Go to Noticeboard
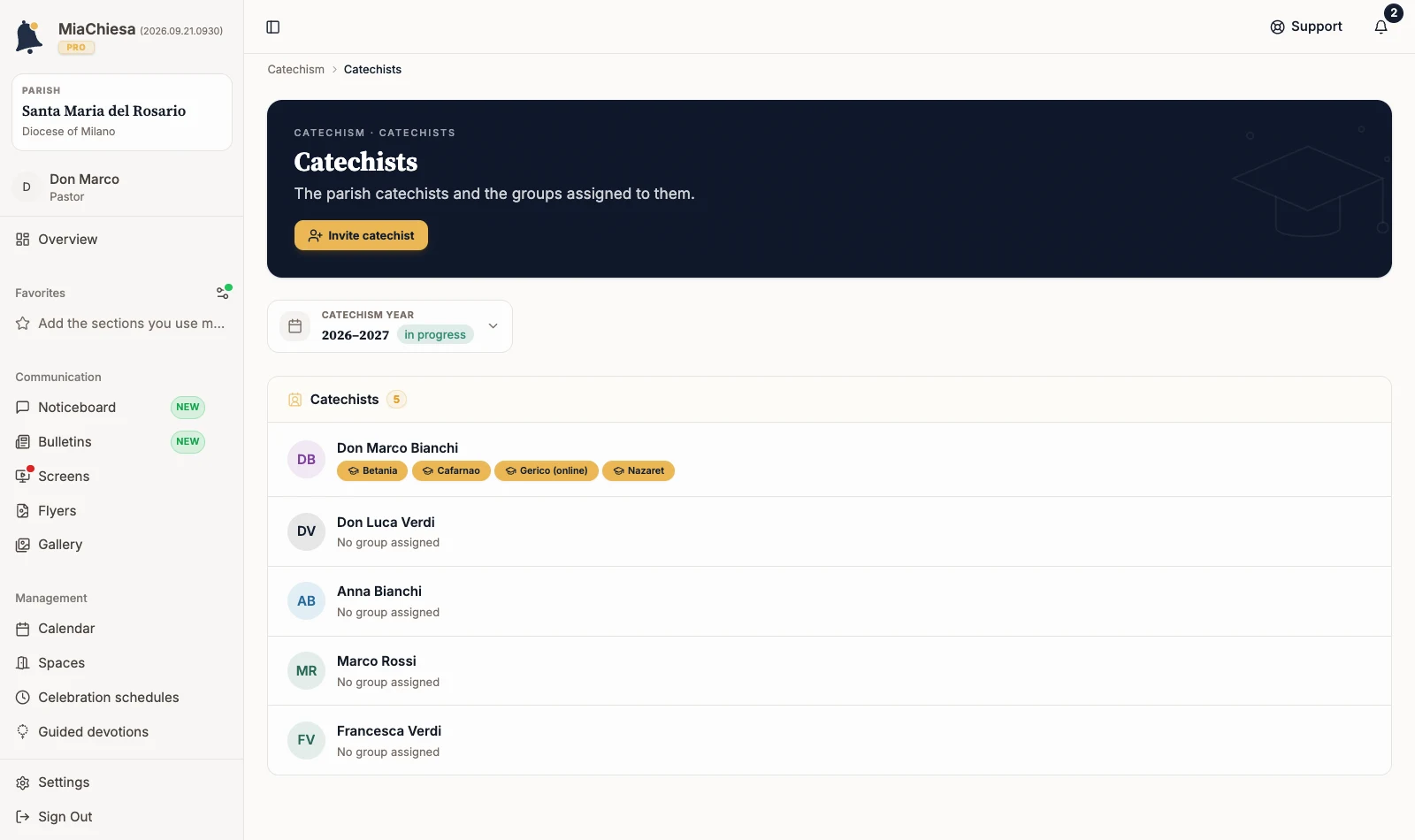This screenshot has width=1415, height=840. [122, 408]
